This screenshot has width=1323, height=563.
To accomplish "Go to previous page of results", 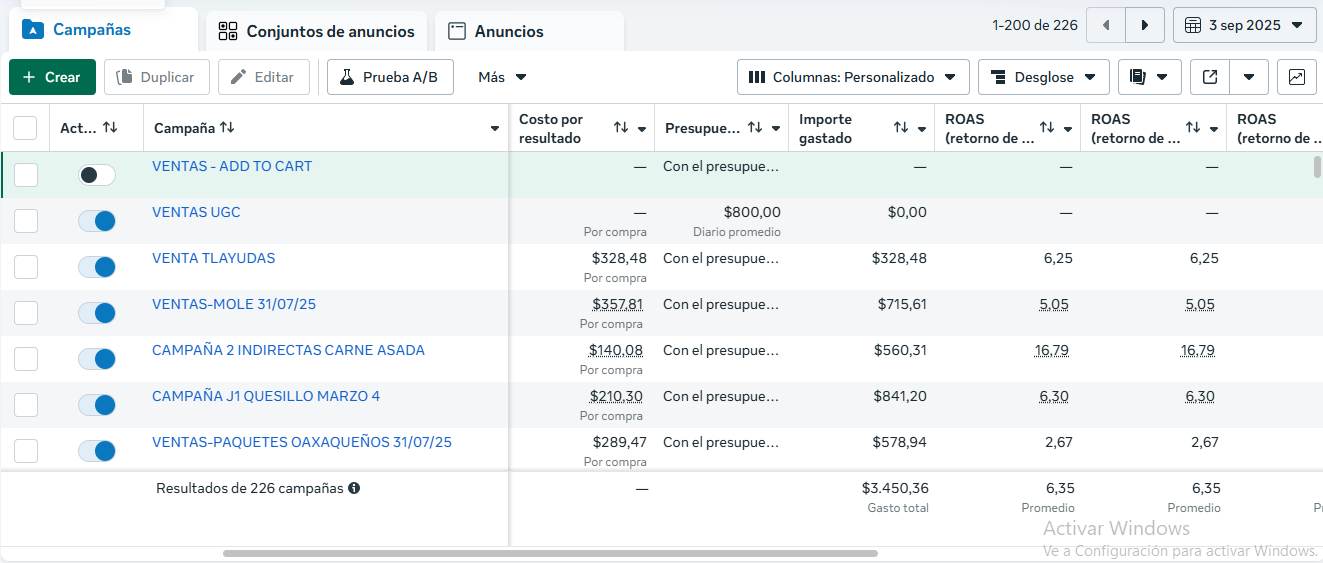I will pyautogui.click(x=1105, y=25).
